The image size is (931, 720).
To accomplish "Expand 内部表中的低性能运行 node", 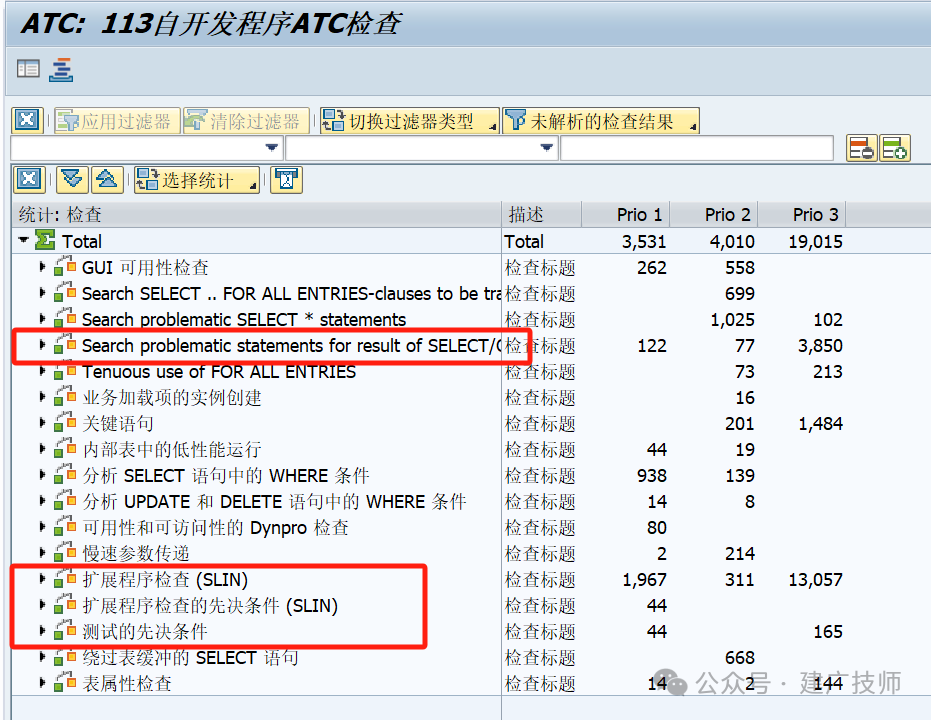I will point(42,449).
